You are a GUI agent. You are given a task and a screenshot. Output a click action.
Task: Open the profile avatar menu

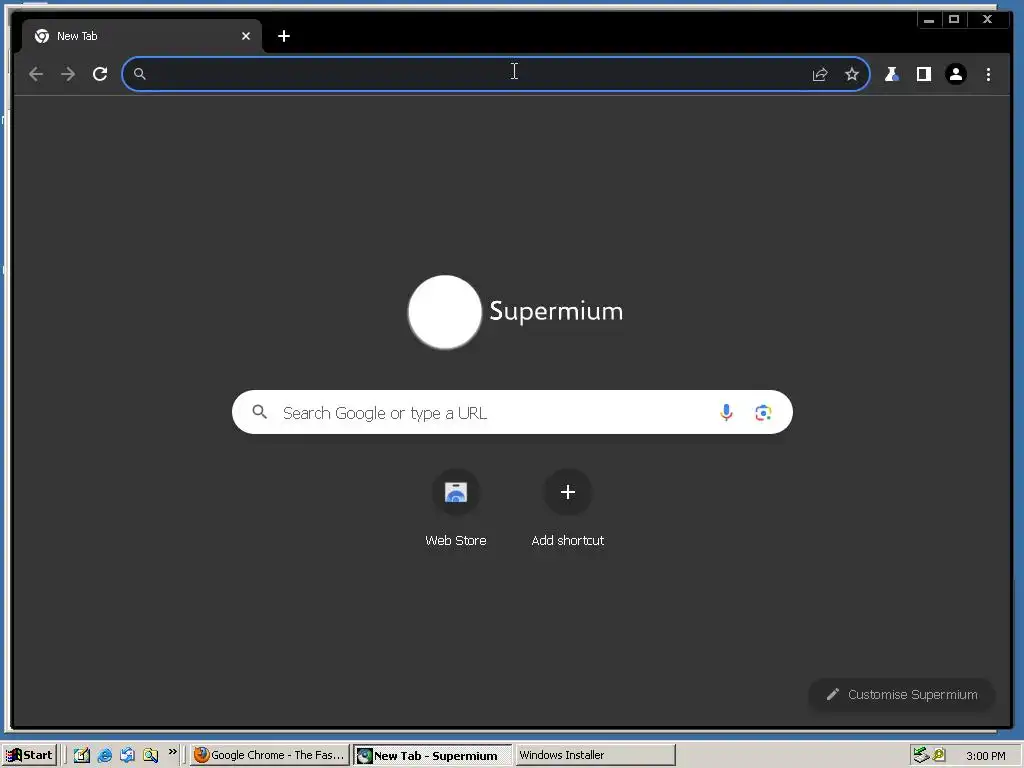955,74
